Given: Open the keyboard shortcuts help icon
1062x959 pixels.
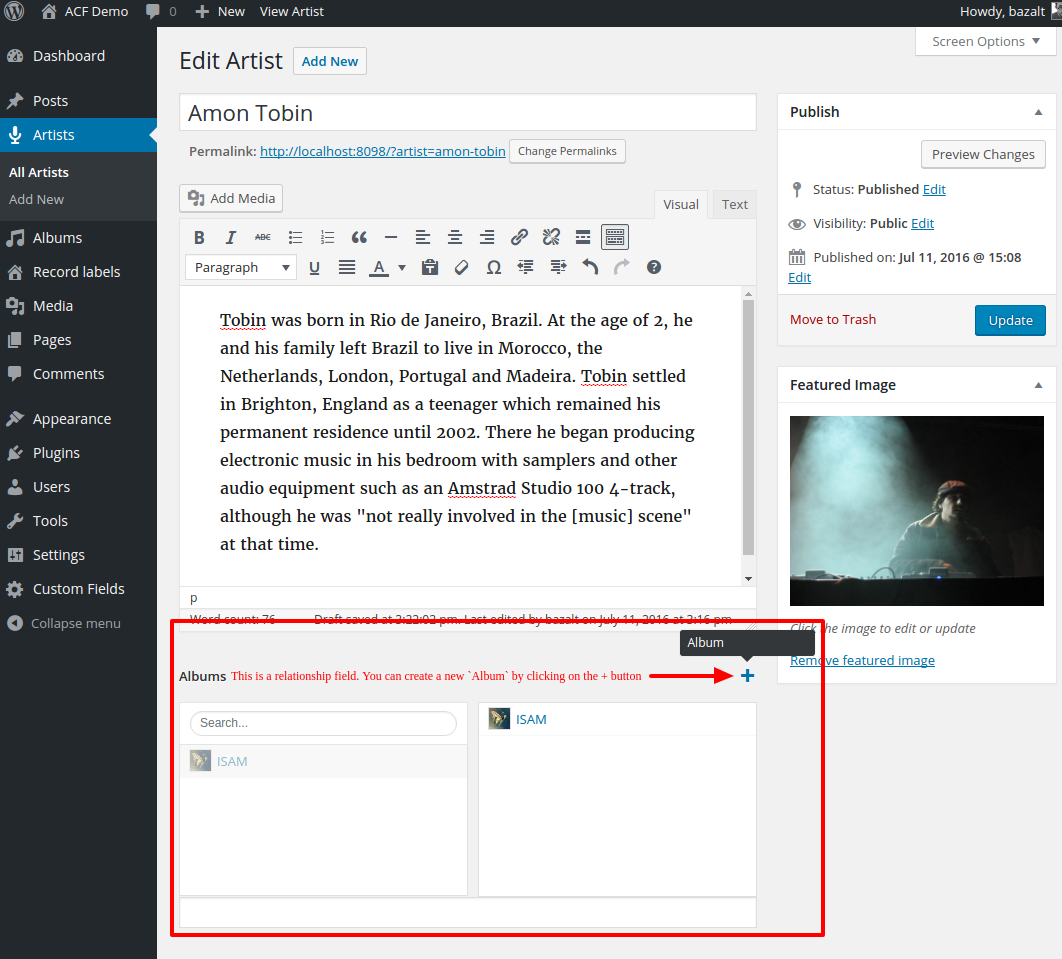Looking at the screenshot, I should 654,268.
